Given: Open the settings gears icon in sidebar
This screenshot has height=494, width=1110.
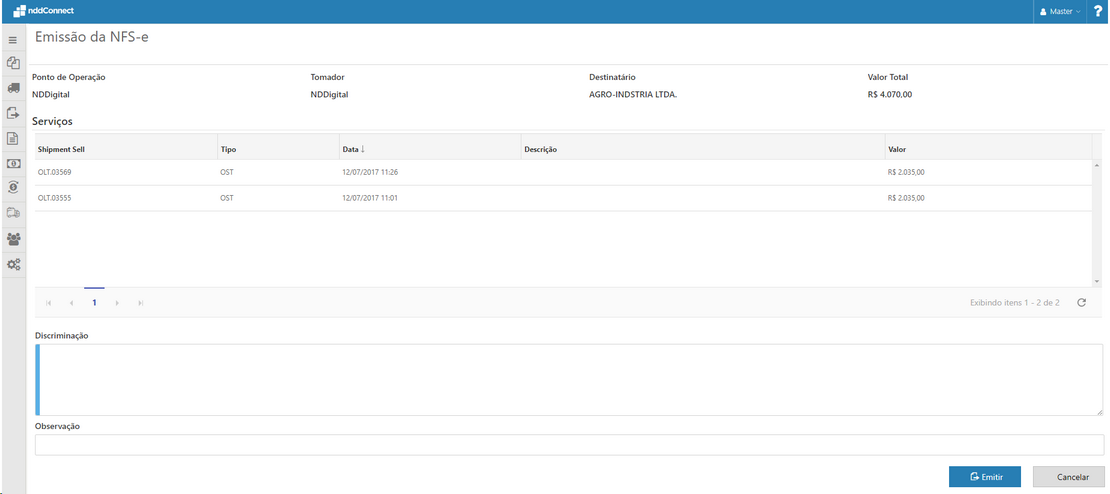Looking at the screenshot, I should click(x=13, y=265).
